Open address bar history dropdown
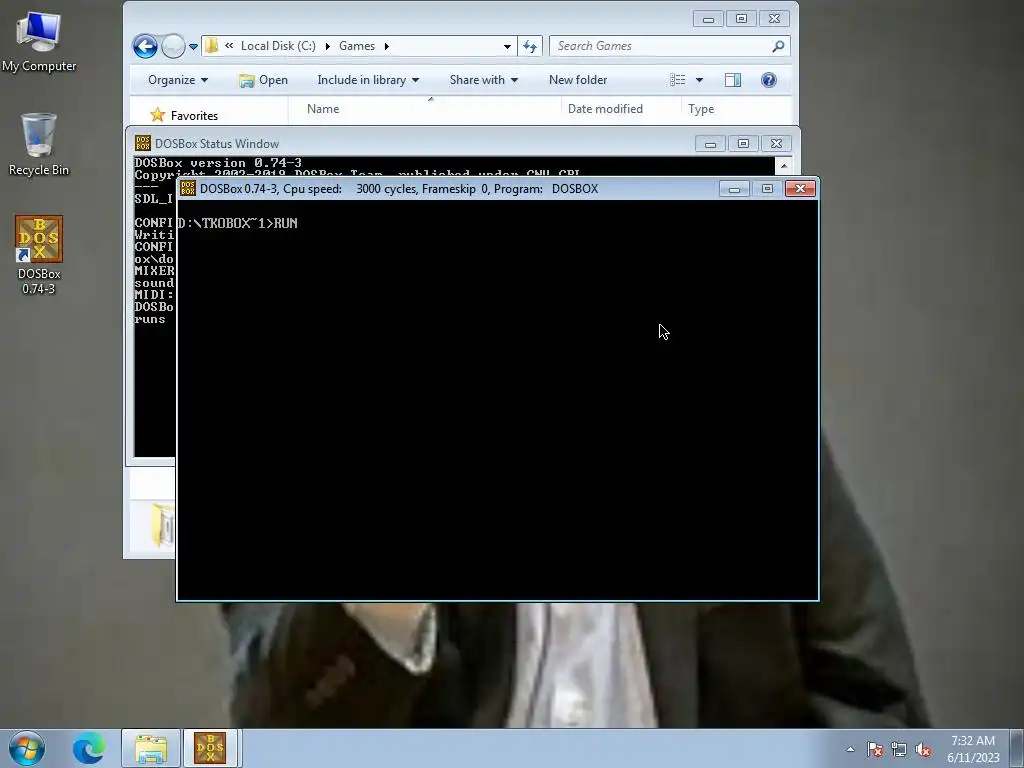 click(507, 46)
